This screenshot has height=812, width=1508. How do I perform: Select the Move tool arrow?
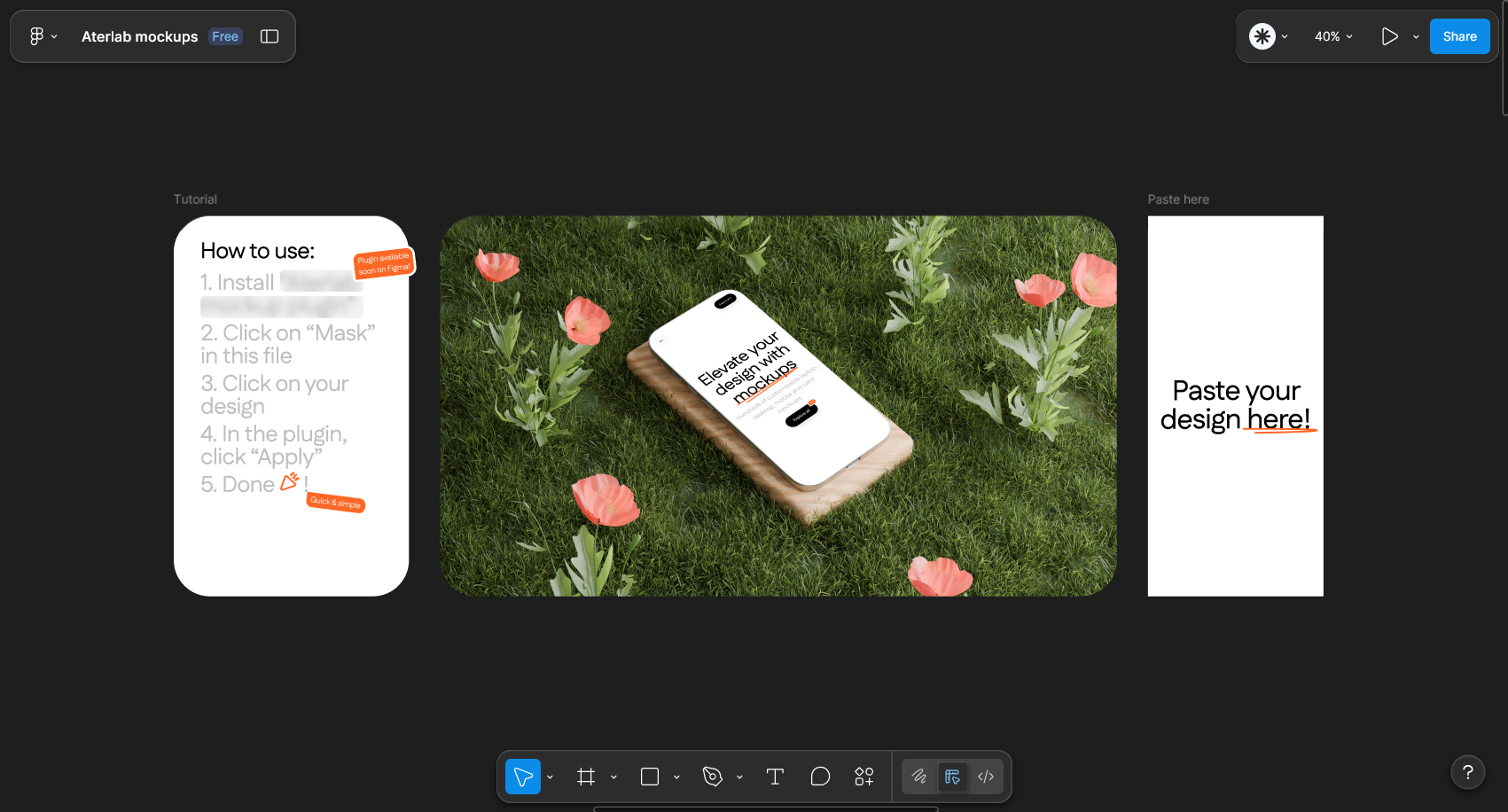point(523,777)
